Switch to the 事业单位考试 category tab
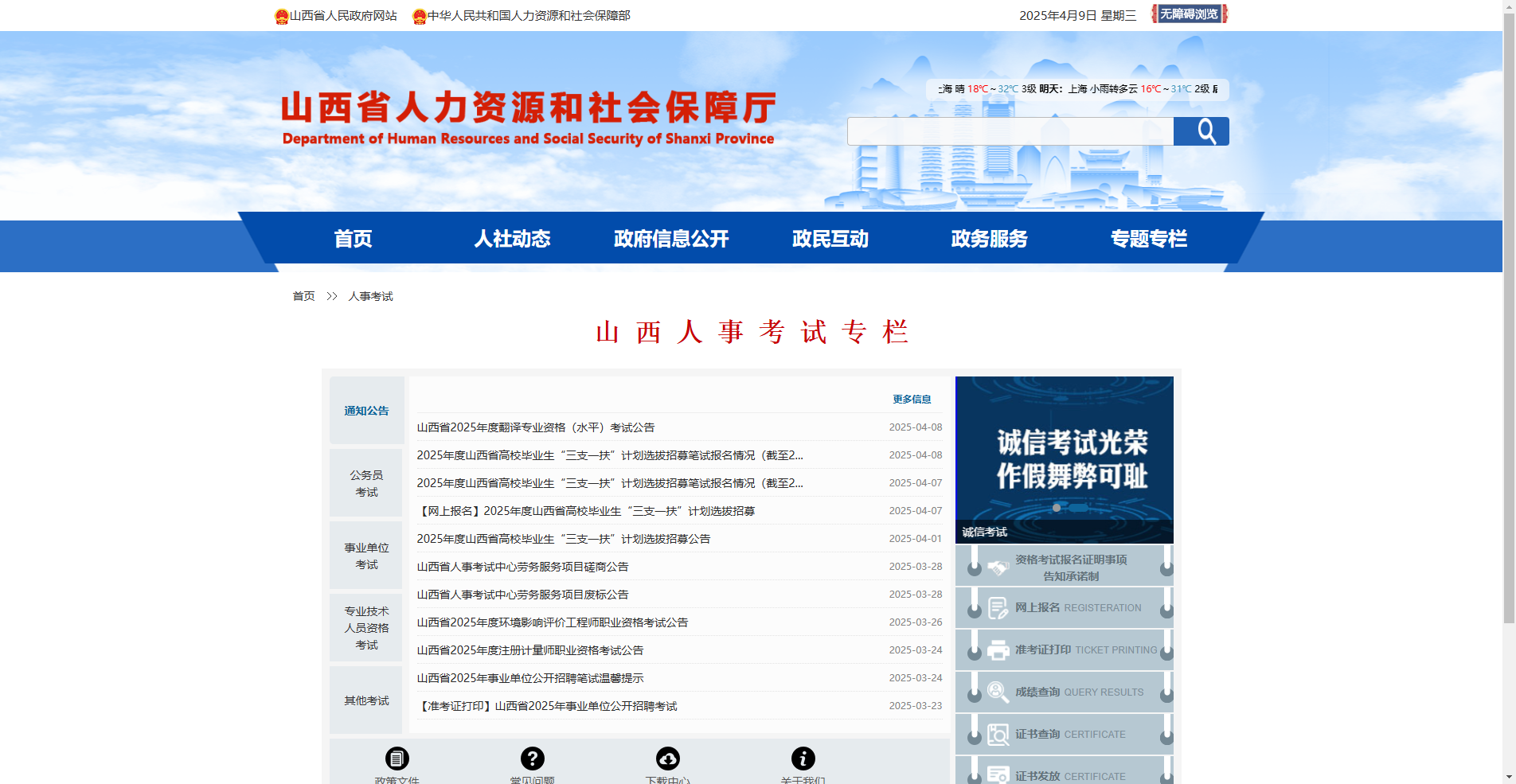The width and height of the screenshot is (1516, 784). (365, 555)
